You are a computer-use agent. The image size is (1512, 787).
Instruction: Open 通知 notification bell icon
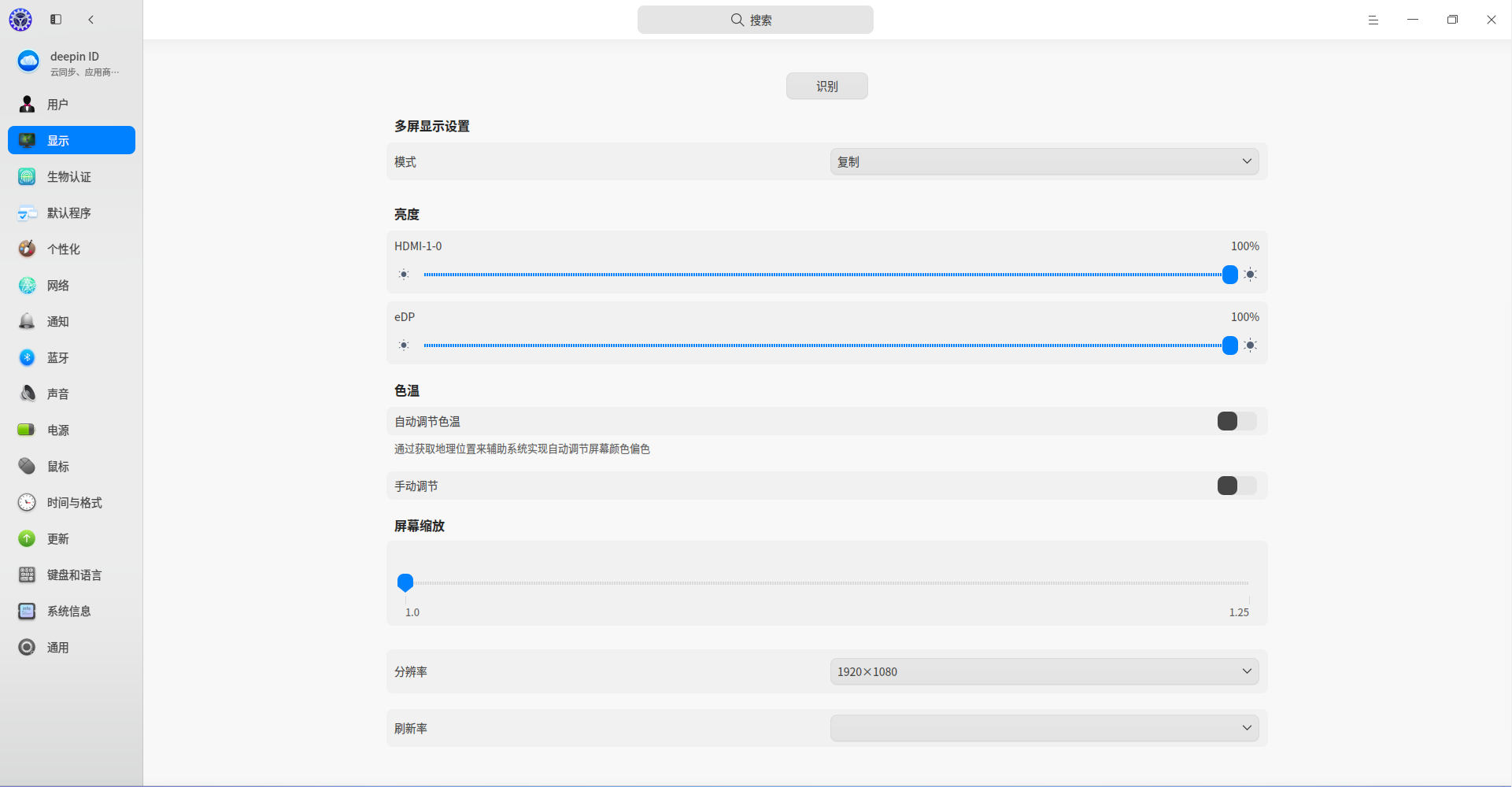(x=28, y=321)
